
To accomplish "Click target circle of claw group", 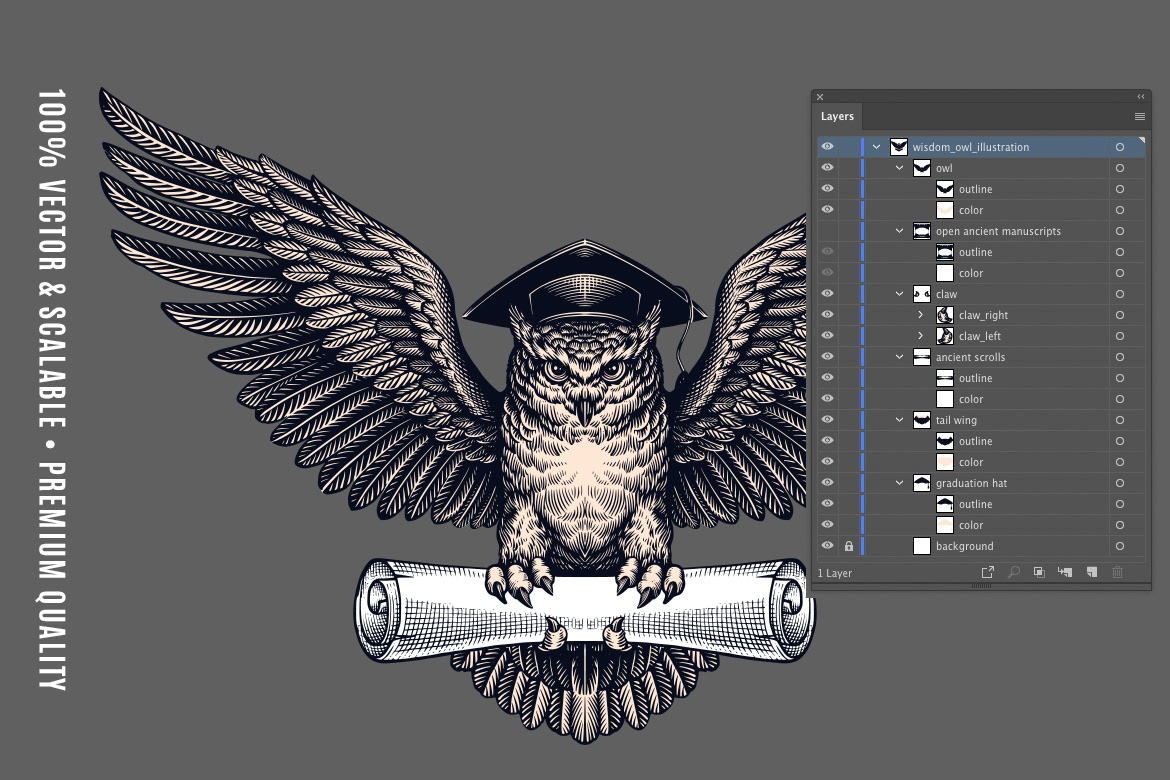I will pos(1120,294).
